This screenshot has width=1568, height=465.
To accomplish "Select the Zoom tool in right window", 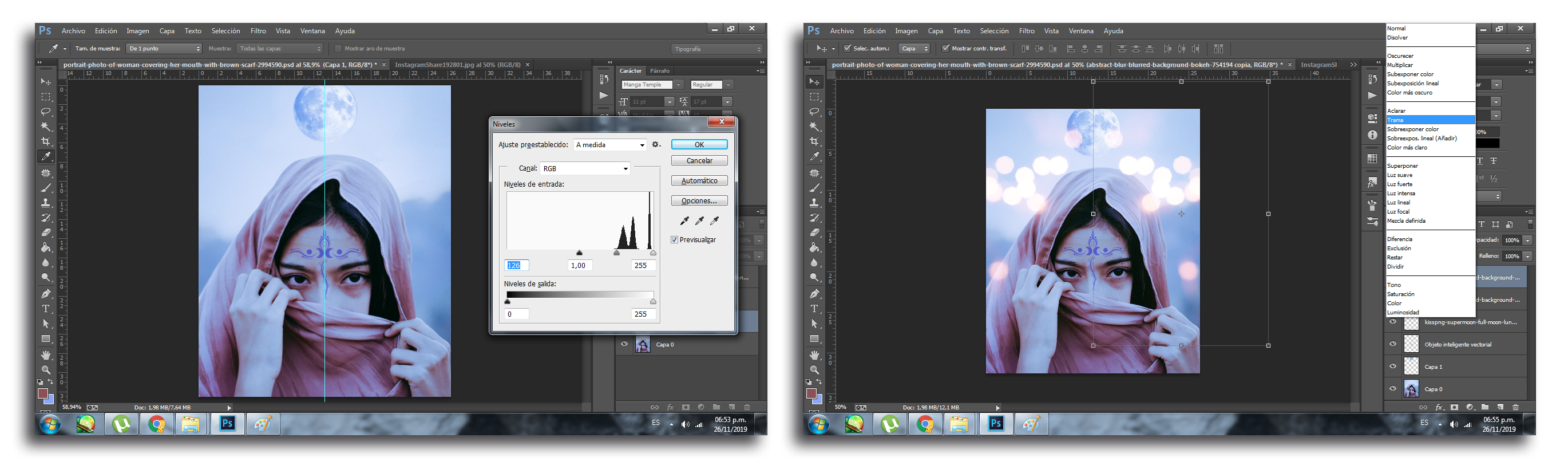I will [x=814, y=370].
